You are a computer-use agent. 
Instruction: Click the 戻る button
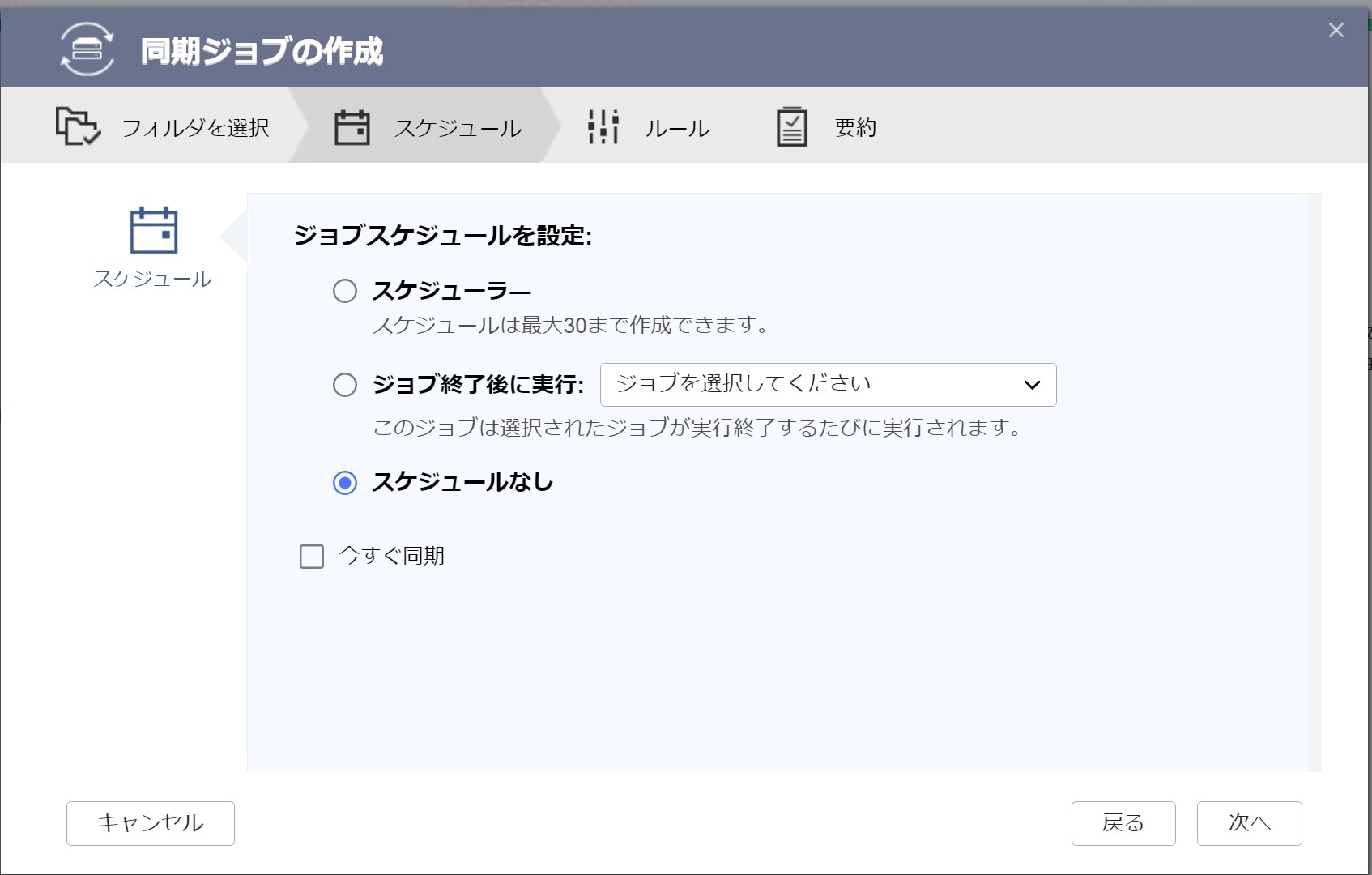pyautogui.click(x=1123, y=823)
